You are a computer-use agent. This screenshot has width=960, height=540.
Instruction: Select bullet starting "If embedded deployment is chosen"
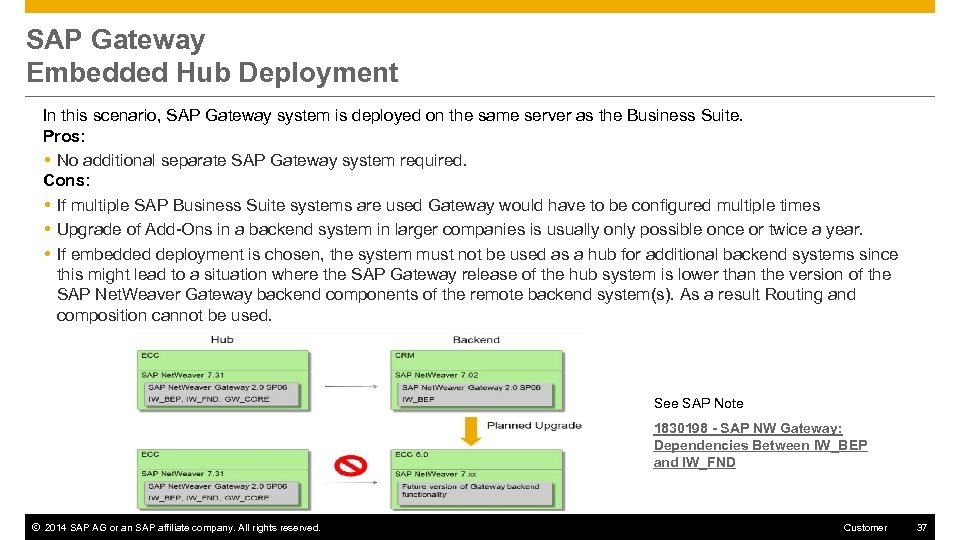coord(478,285)
